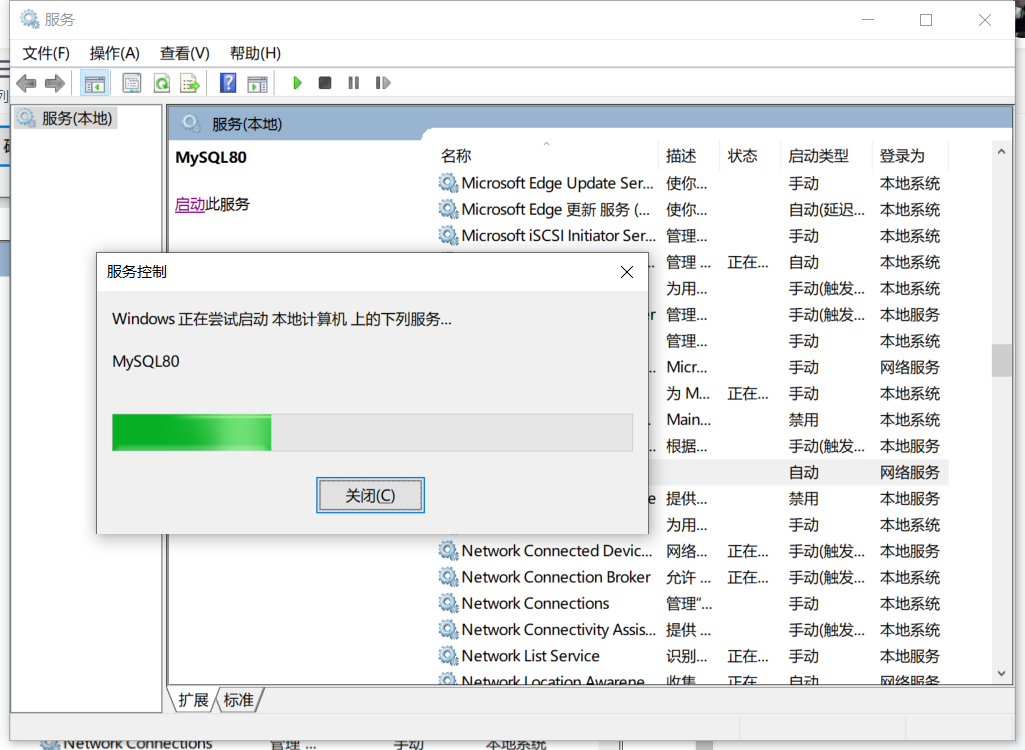Image resolution: width=1025 pixels, height=750 pixels.
Task: Select the Microsoft iSCSI Initiator Ser... name
Action: point(558,235)
